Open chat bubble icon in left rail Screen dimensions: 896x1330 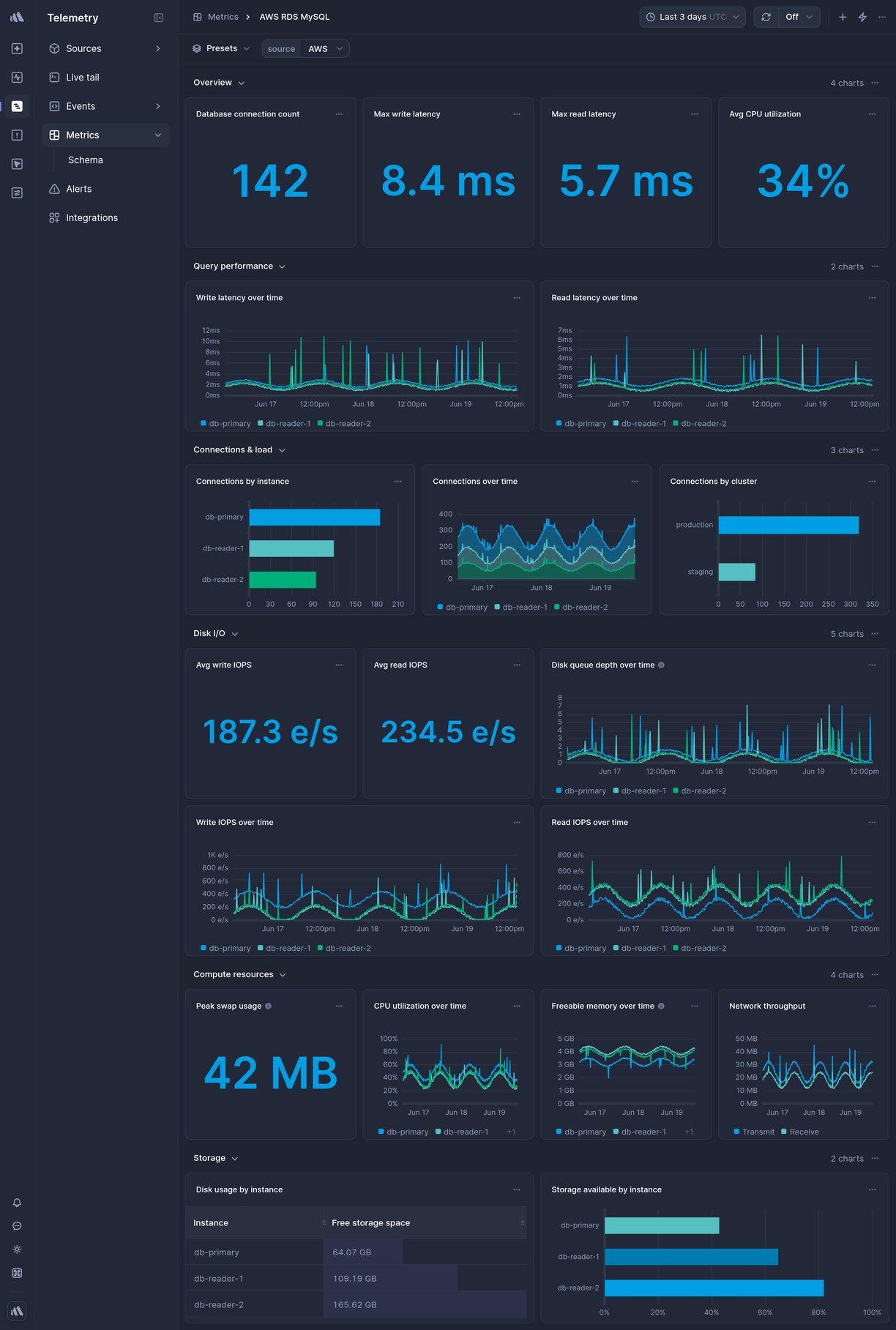click(x=17, y=1226)
